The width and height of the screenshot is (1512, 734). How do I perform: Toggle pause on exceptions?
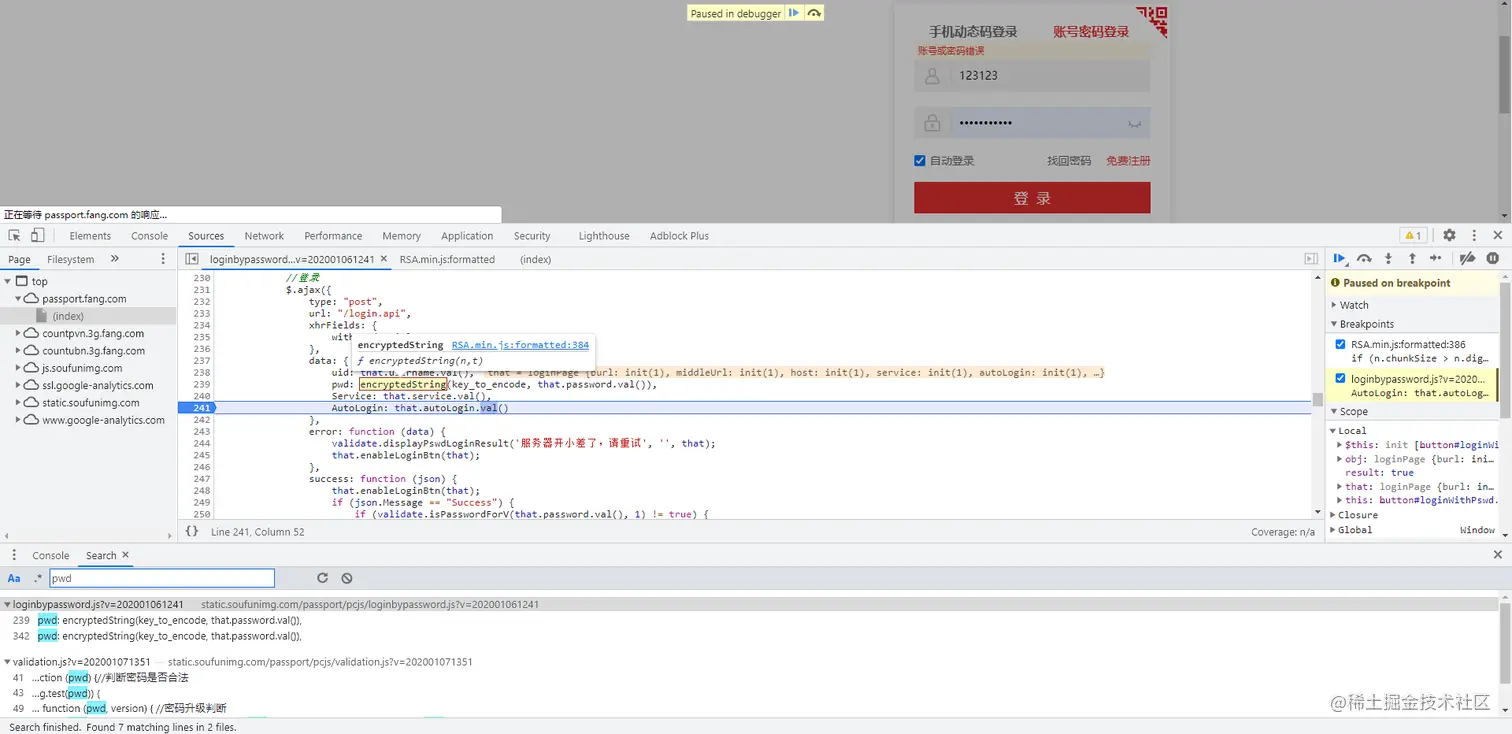point(1492,259)
